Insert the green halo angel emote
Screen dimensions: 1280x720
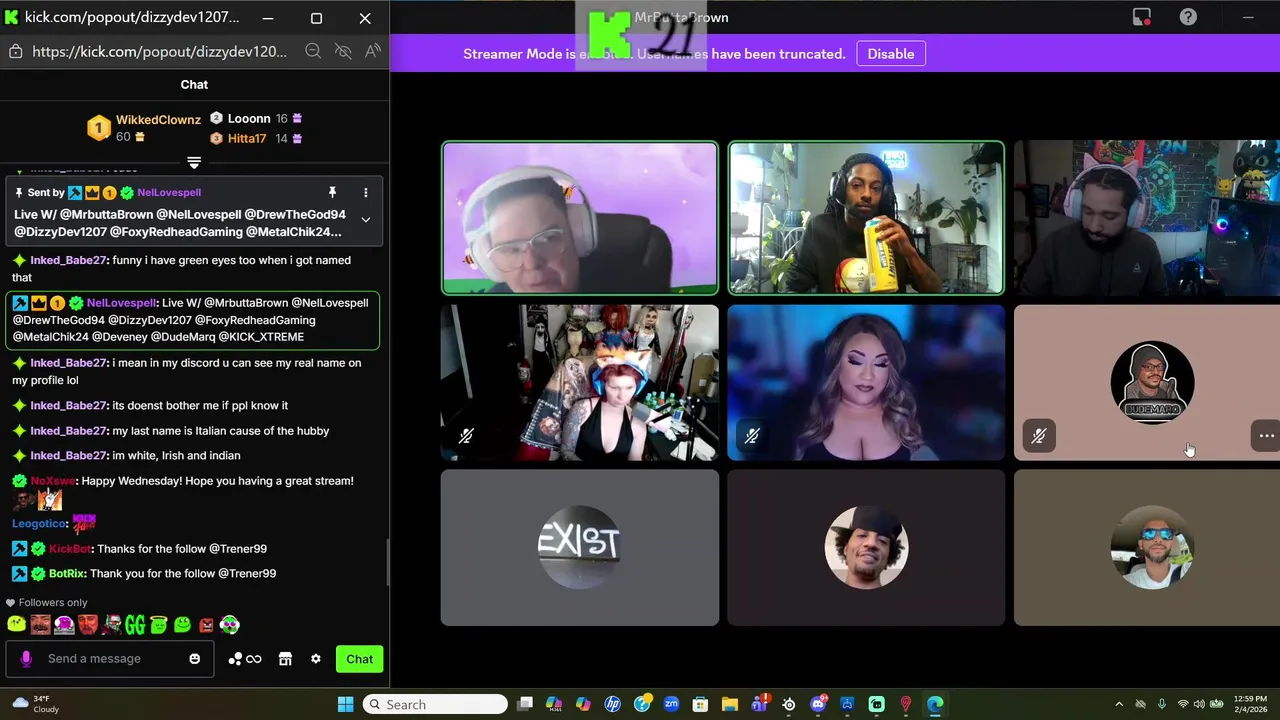(159, 625)
